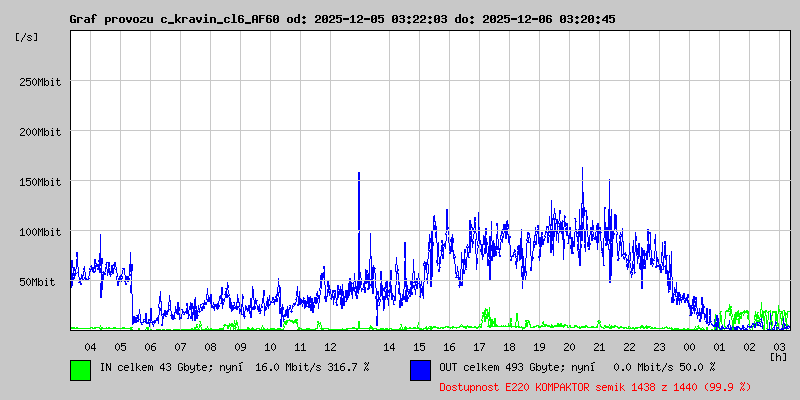Select the 20 hour mark on the time axis

pyautogui.click(x=569, y=346)
